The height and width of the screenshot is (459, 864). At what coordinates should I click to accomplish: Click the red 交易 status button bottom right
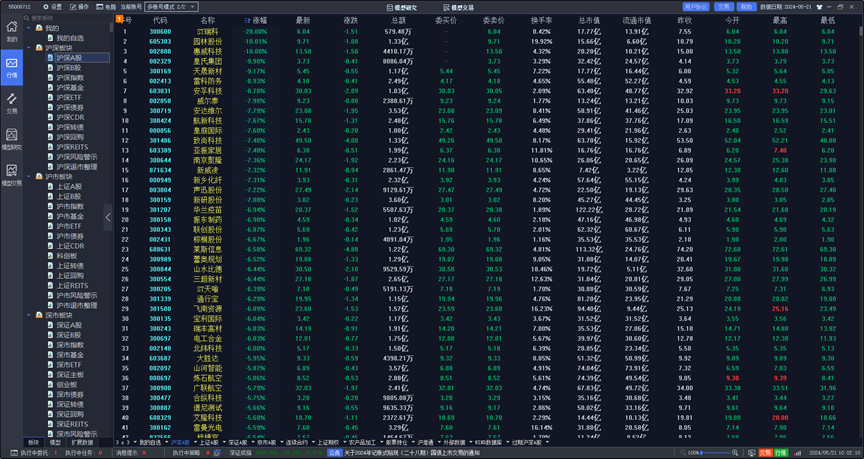click(x=765, y=453)
